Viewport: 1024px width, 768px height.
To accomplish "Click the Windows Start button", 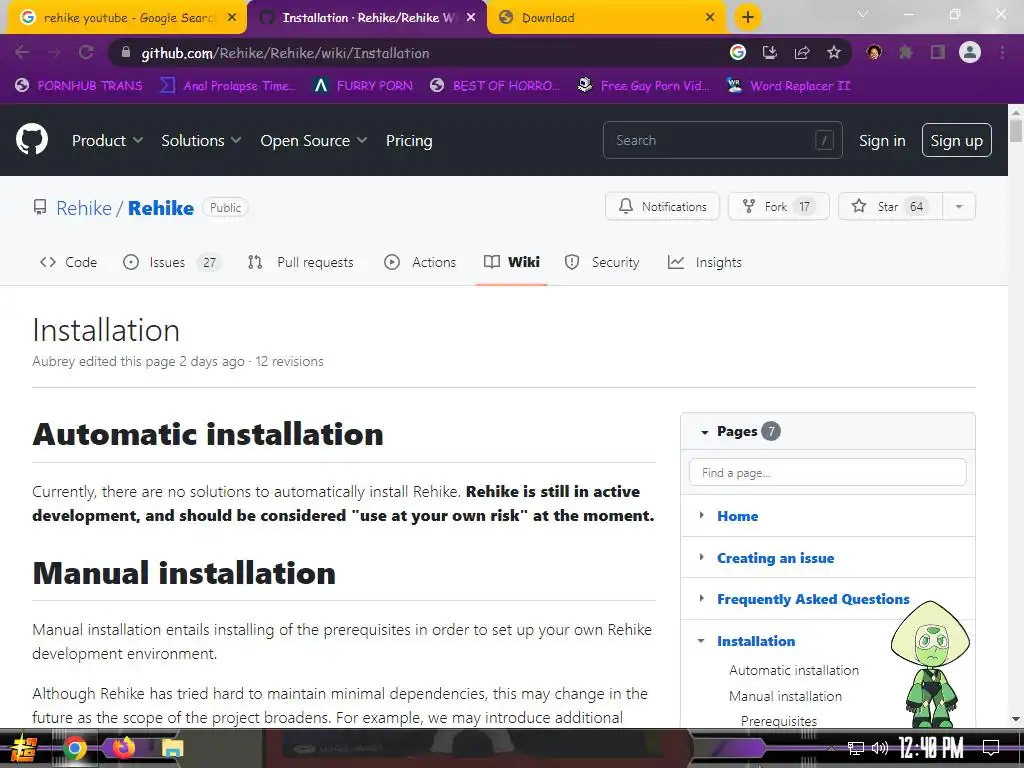I will [x=23, y=748].
